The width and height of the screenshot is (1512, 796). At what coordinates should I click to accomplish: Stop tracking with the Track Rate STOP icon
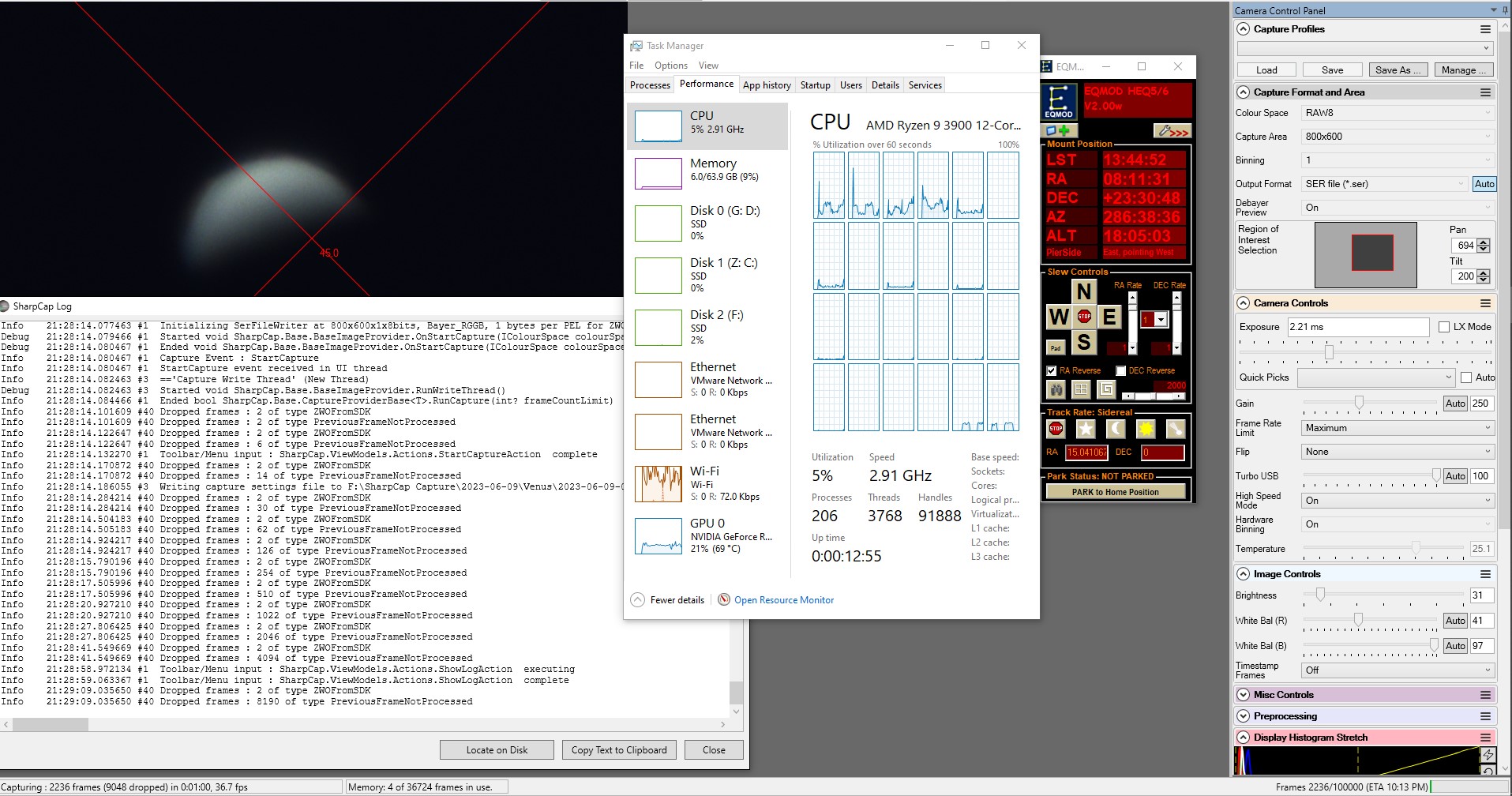point(1056,429)
